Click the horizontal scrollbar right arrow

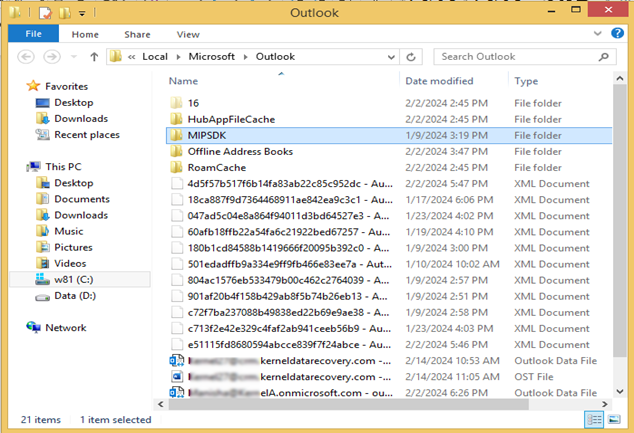click(605, 404)
